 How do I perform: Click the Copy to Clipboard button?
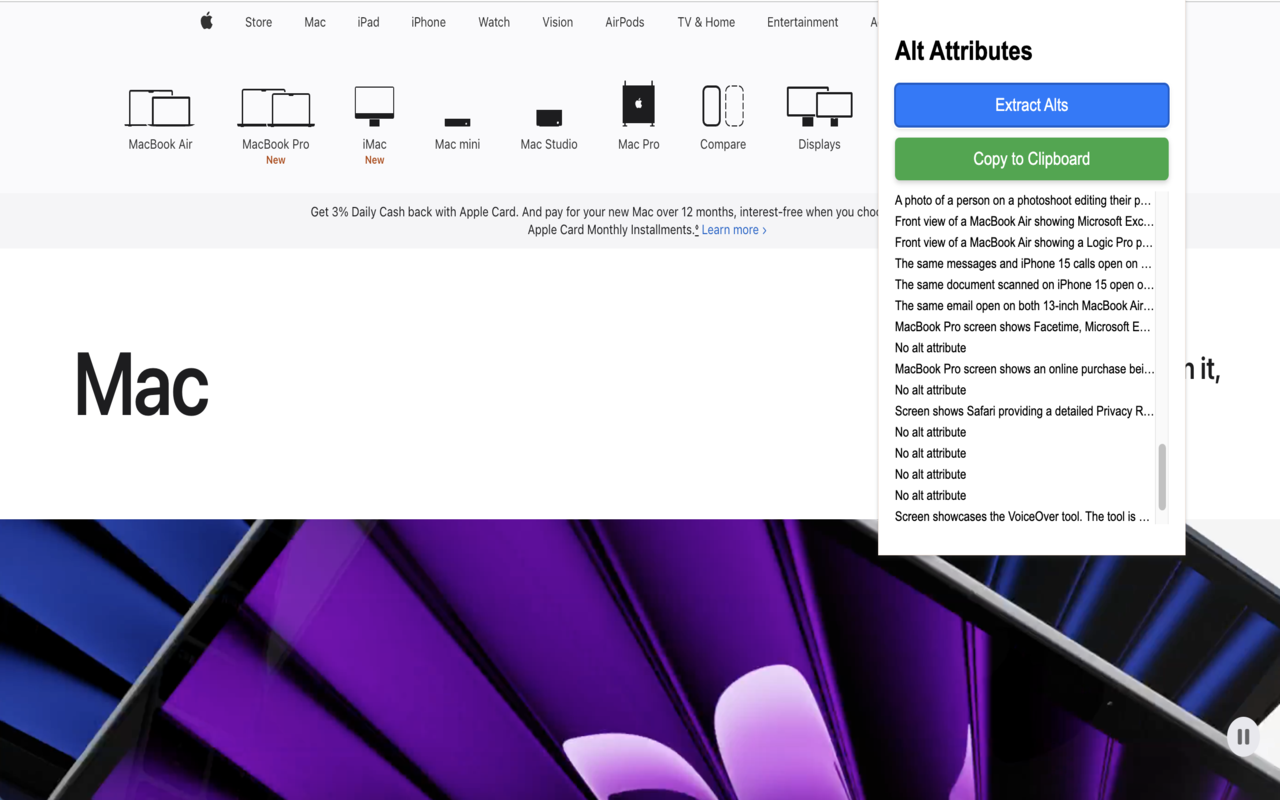pyautogui.click(x=1031, y=159)
